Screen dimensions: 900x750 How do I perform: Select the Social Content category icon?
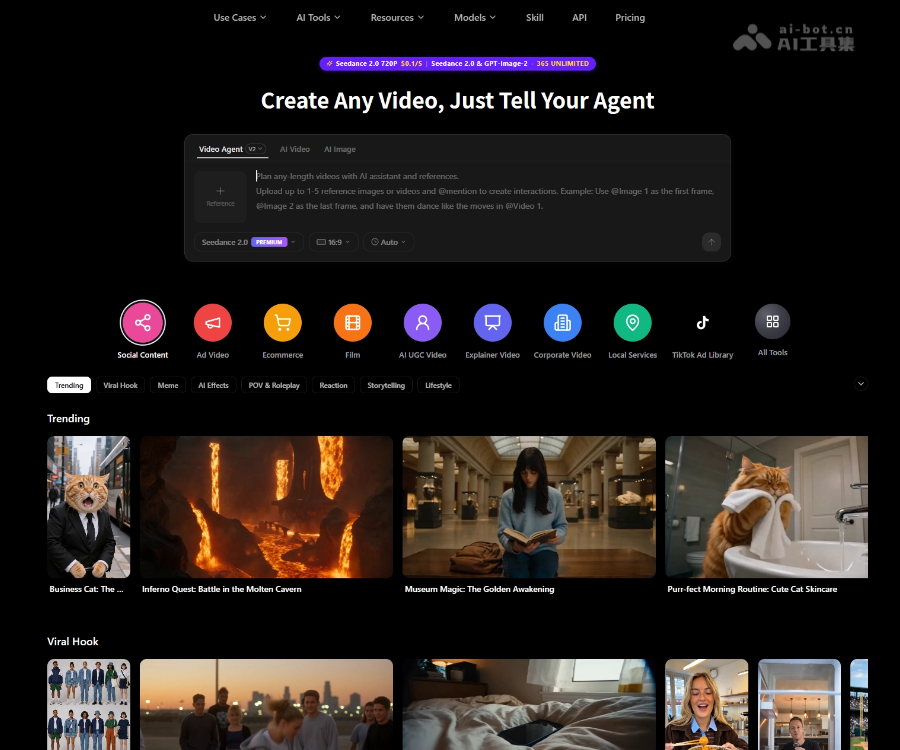pyautogui.click(x=143, y=322)
